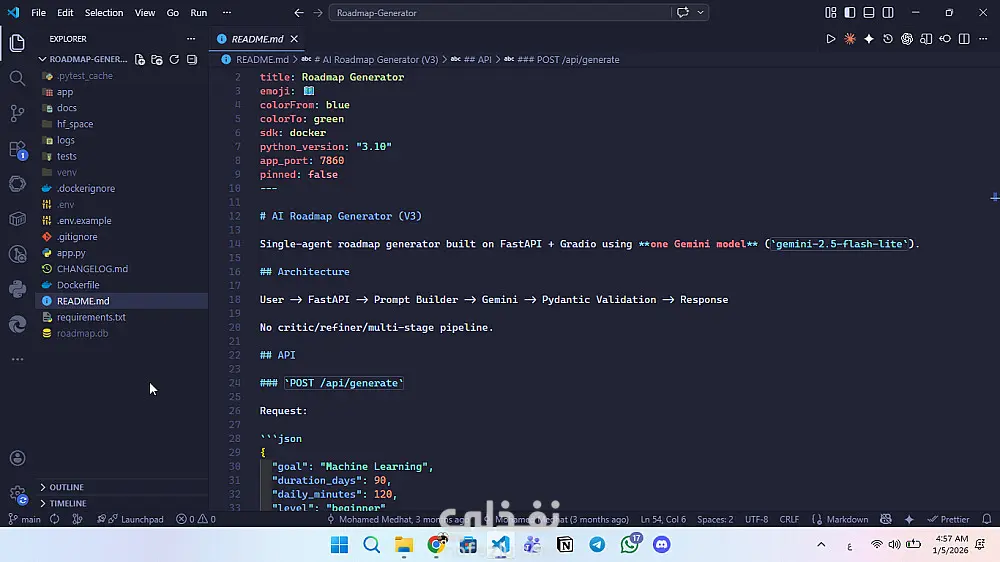Click the Run play icon in editor toolbar
The width and height of the screenshot is (1000, 562).
[830, 39]
